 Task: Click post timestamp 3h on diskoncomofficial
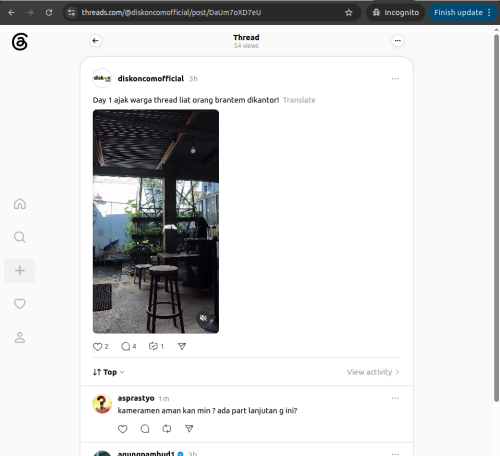[193, 79]
